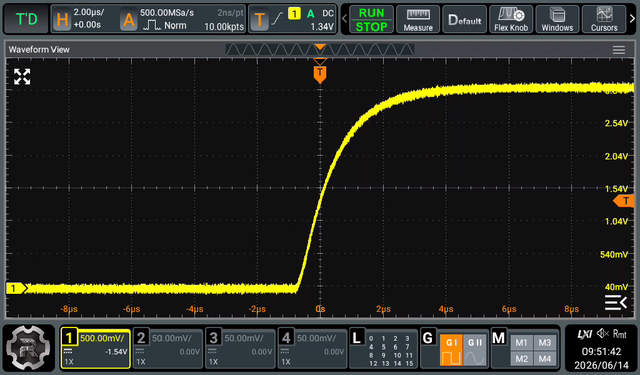
Task: Toggle channel 1 on or off
Action: point(69,338)
